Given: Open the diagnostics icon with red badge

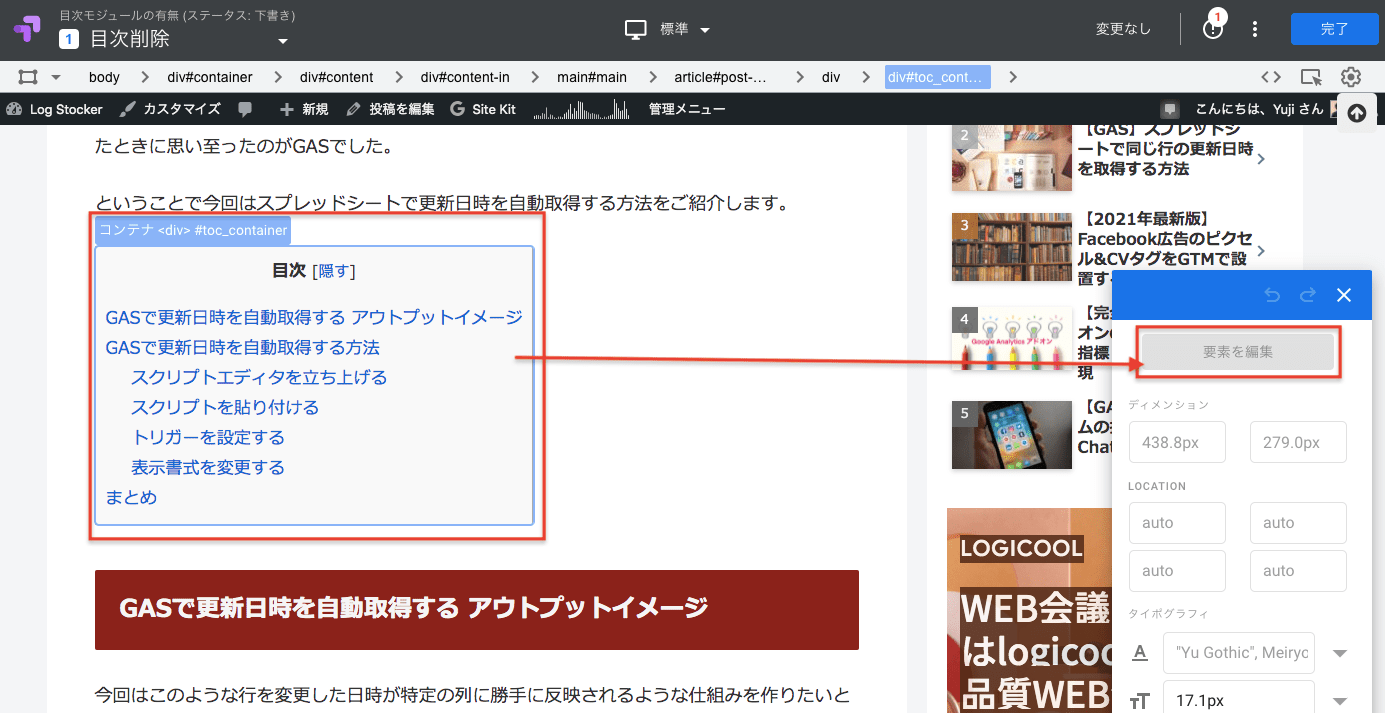Looking at the screenshot, I should tap(1213, 29).
